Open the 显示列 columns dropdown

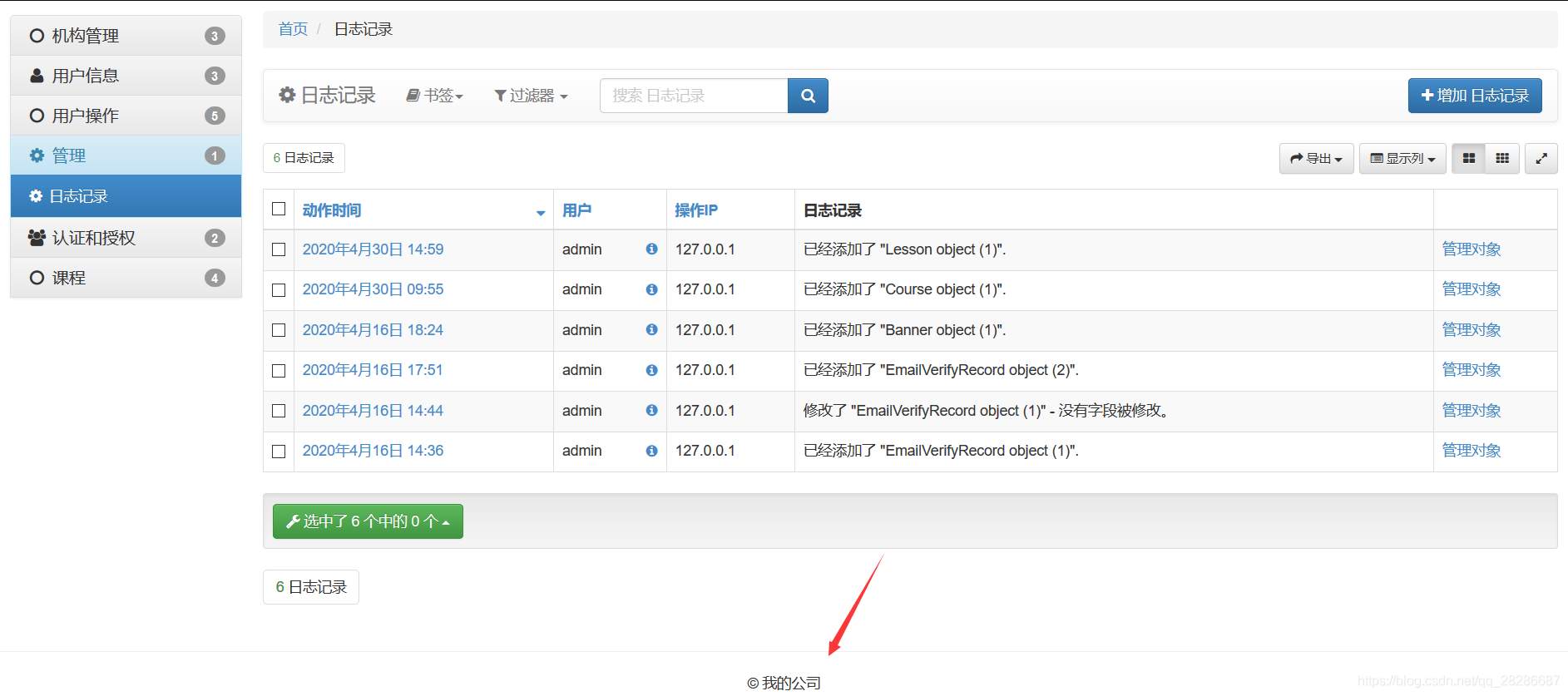(x=1402, y=158)
